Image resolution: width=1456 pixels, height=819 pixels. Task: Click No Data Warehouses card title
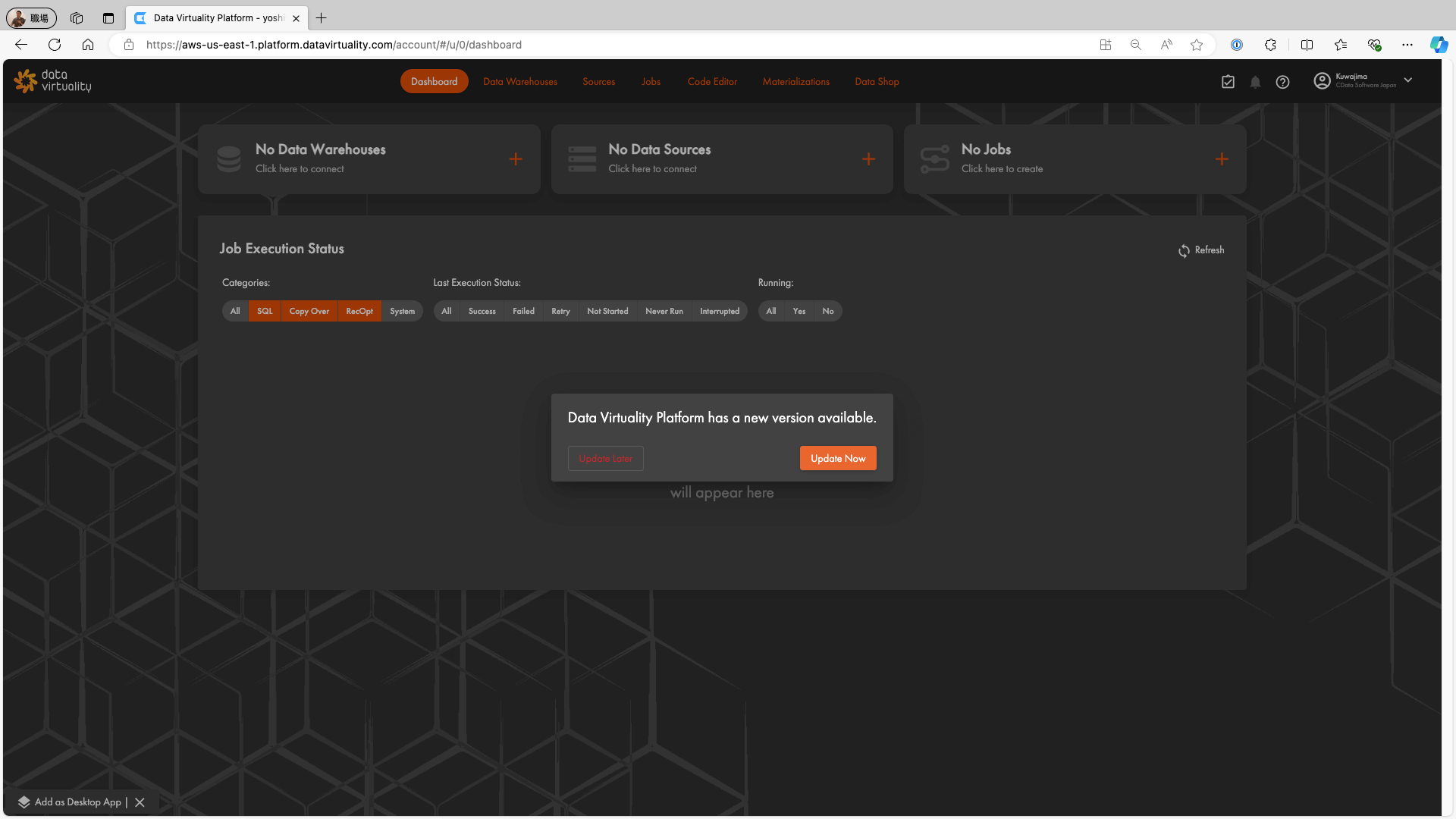tap(321, 149)
